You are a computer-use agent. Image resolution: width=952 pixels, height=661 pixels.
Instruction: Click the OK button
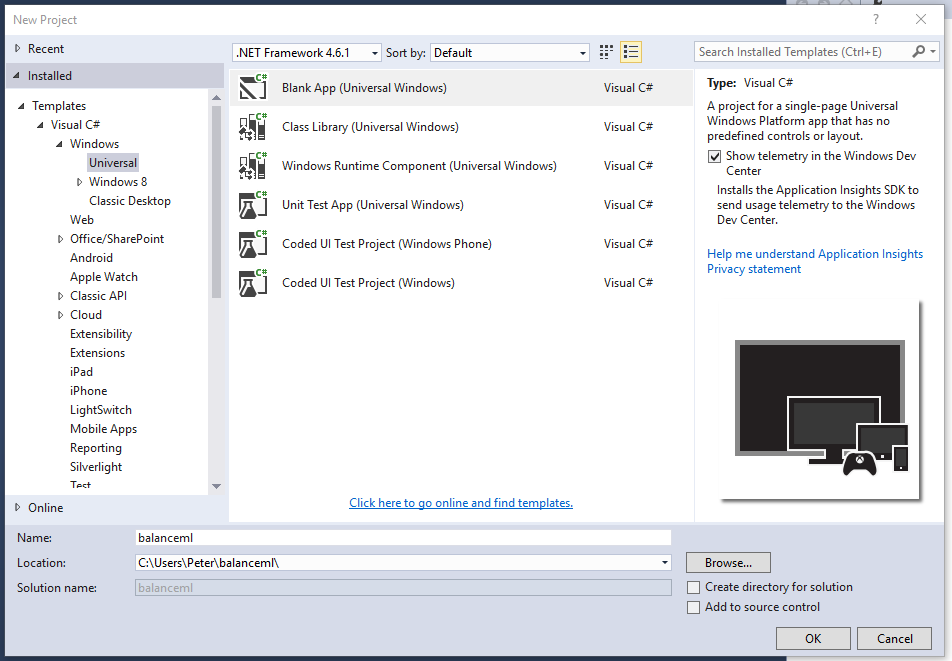[813, 639]
